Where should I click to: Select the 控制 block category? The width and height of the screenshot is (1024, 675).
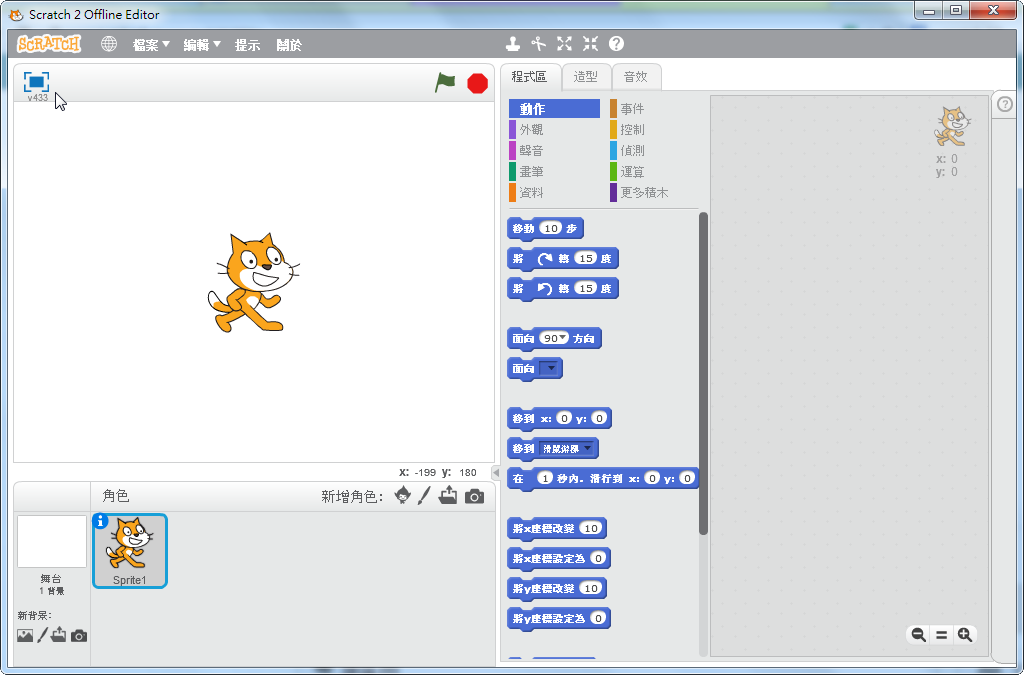[x=654, y=129]
